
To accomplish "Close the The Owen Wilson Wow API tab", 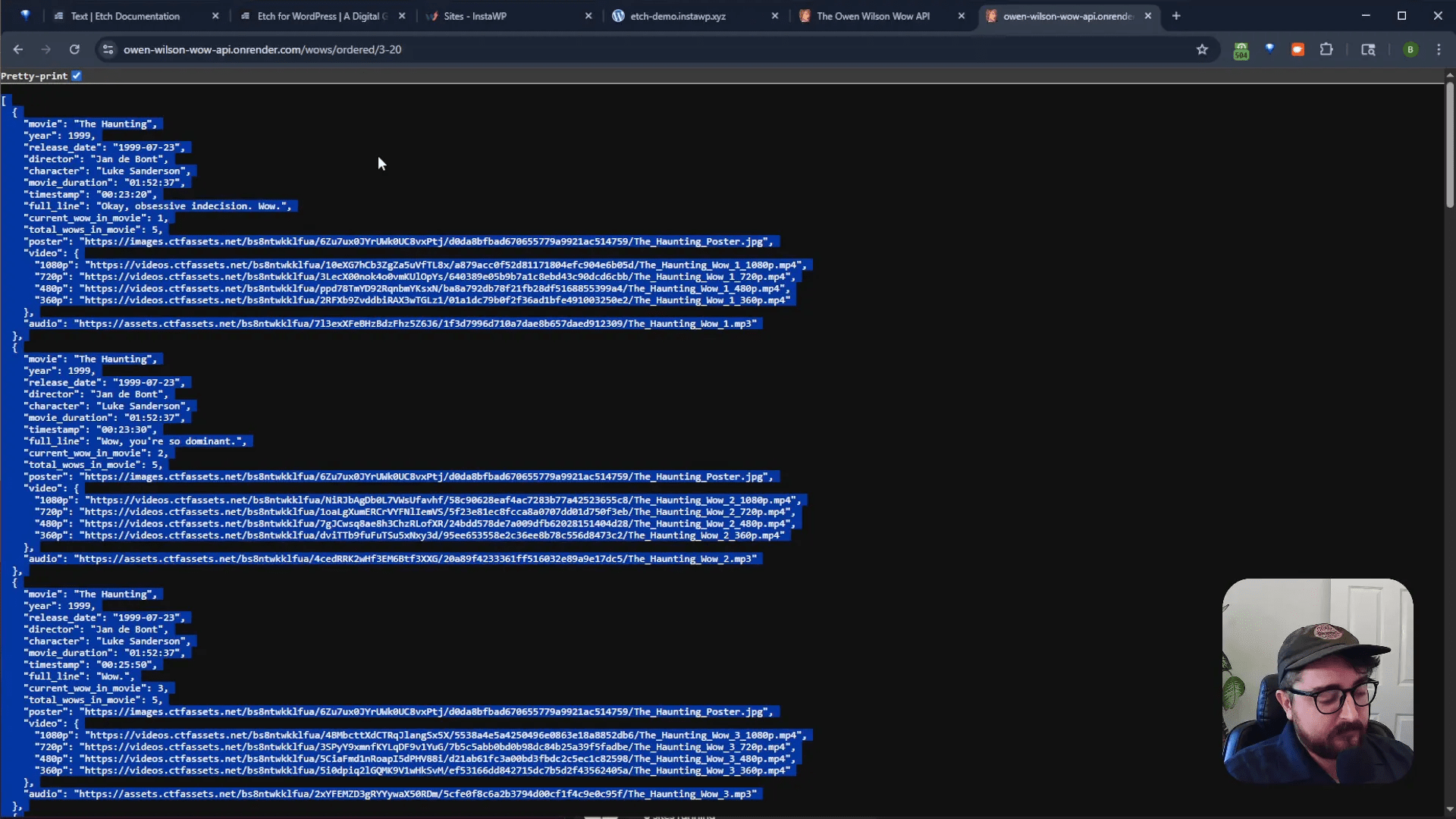I will pyautogui.click(x=962, y=16).
